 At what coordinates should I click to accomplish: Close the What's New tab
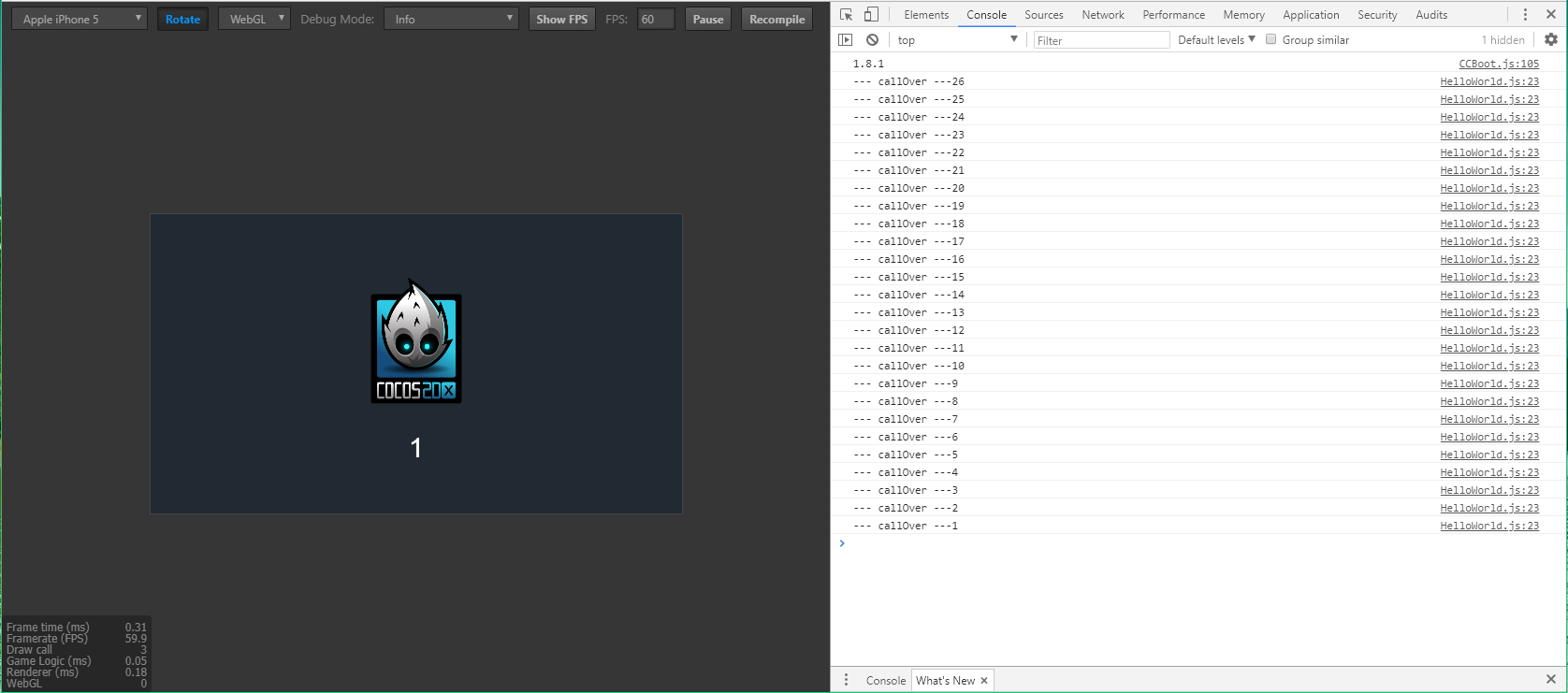[x=984, y=681]
